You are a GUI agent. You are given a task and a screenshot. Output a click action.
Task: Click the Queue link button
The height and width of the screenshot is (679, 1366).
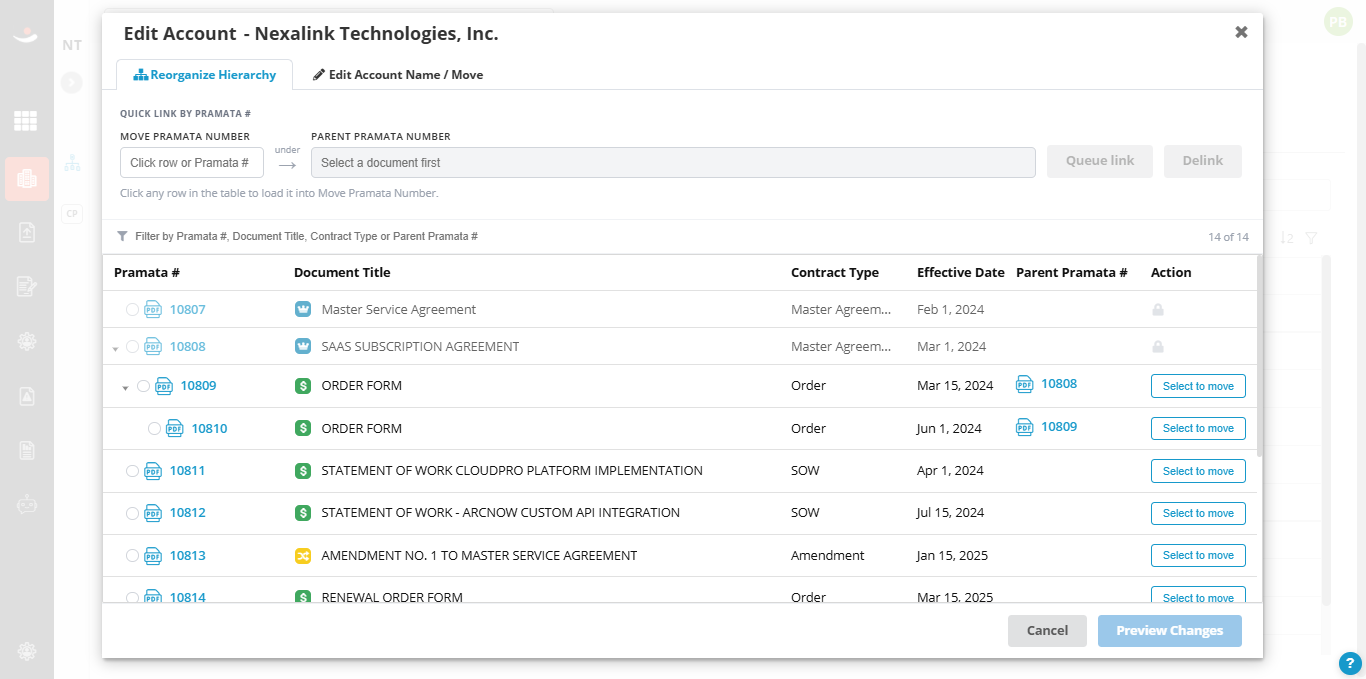(x=1100, y=161)
